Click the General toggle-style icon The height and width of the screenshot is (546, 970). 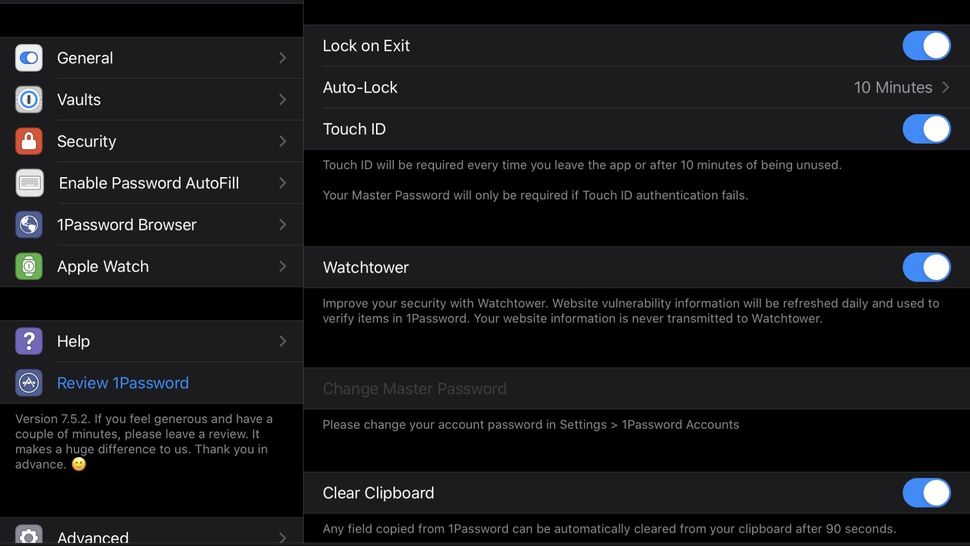29,58
